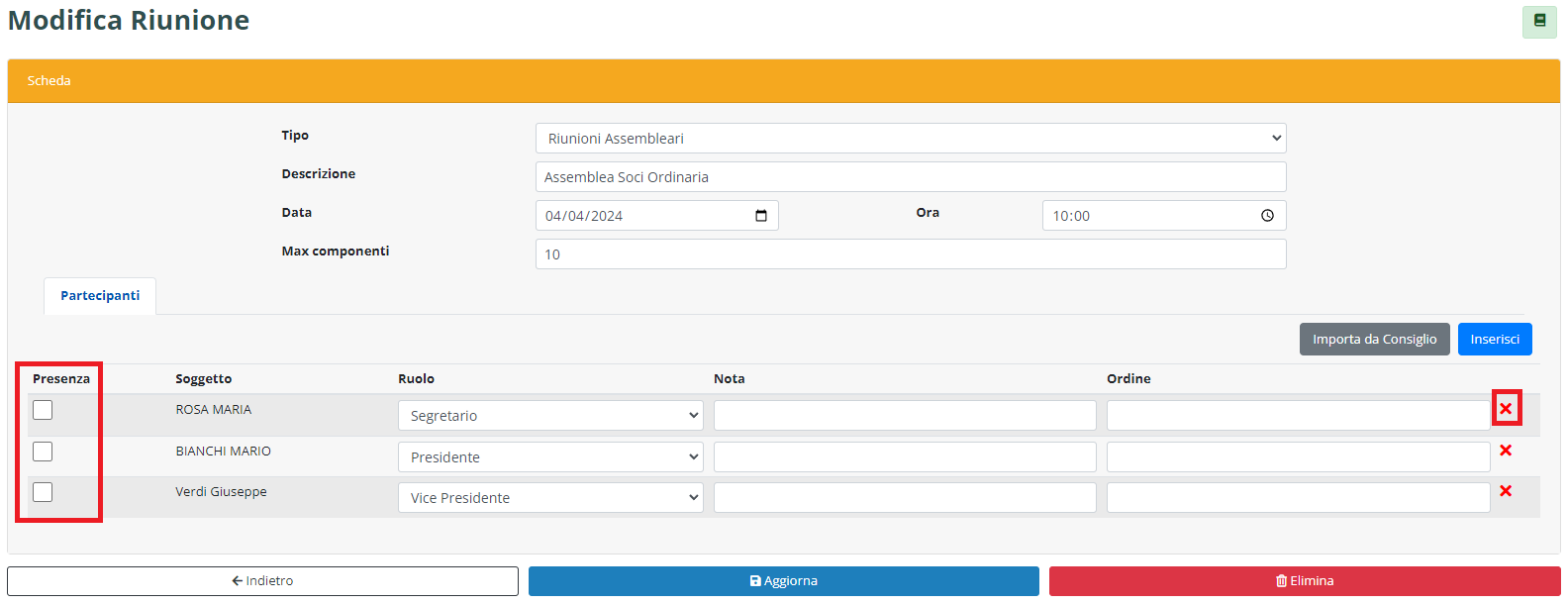Save changes with the Aggiorna button

pyautogui.click(x=783, y=581)
